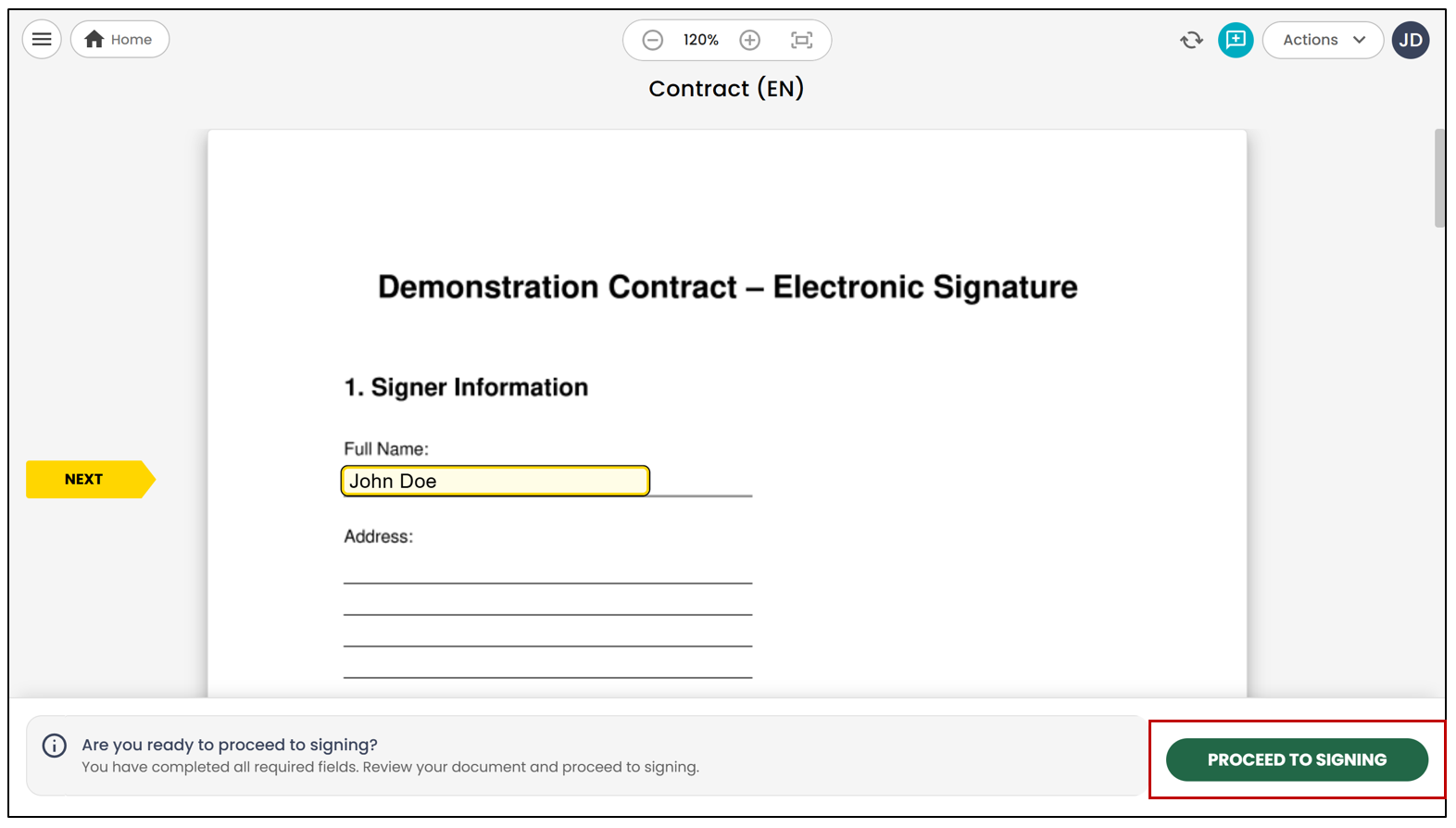The height and width of the screenshot is (828, 1456).
Task: Click the refresh sync icon
Action: [x=1192, y=41]
